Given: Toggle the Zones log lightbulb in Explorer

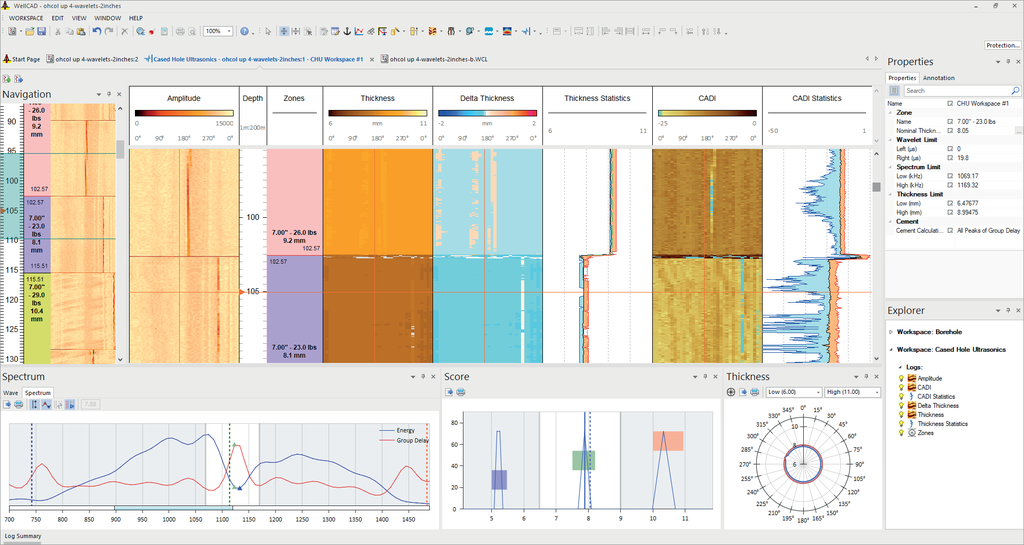Looking at the screenshot, I should pos(900,433).
